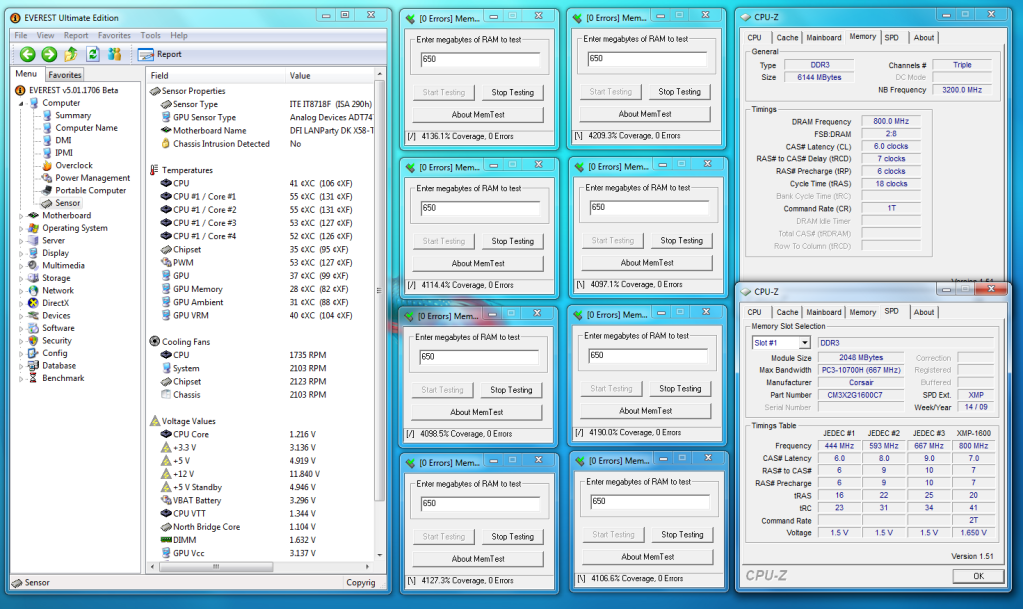The width and height of the screenshot is (1023, 609).
Task: Expand the Storage tree node
Action: tap(21, 278)
